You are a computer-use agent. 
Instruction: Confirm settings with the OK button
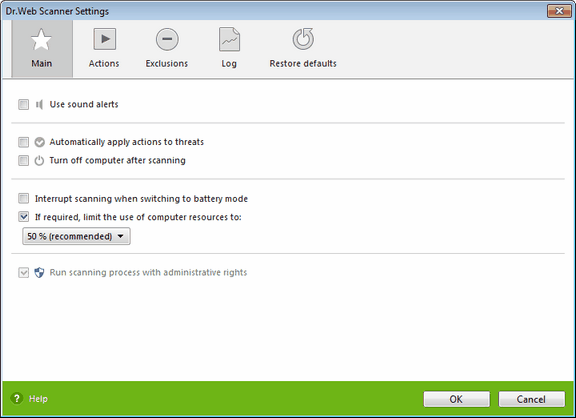(457, 399)
